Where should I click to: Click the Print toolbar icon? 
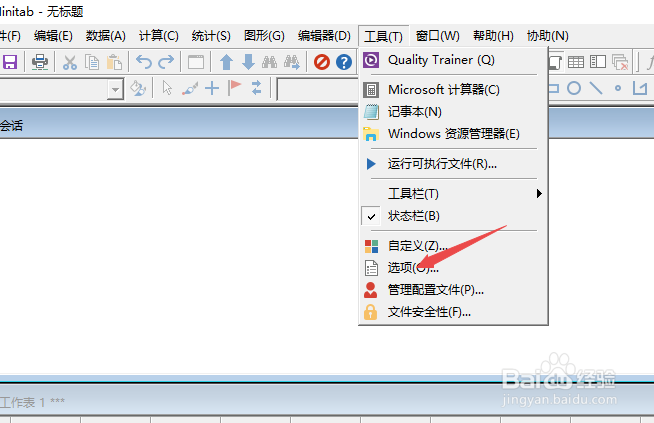tap(40, 62)
